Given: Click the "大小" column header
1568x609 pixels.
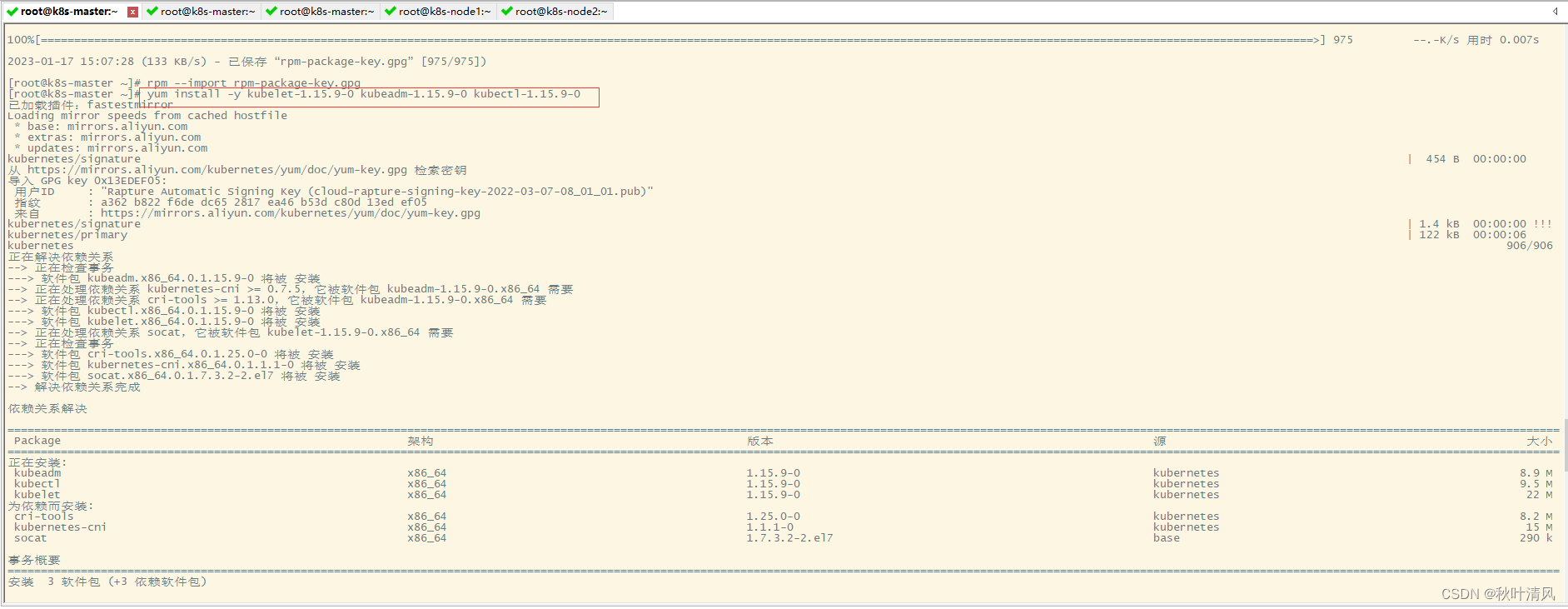Looking at the screenshot, I should pyautogui.click(x=1540, y=441).
